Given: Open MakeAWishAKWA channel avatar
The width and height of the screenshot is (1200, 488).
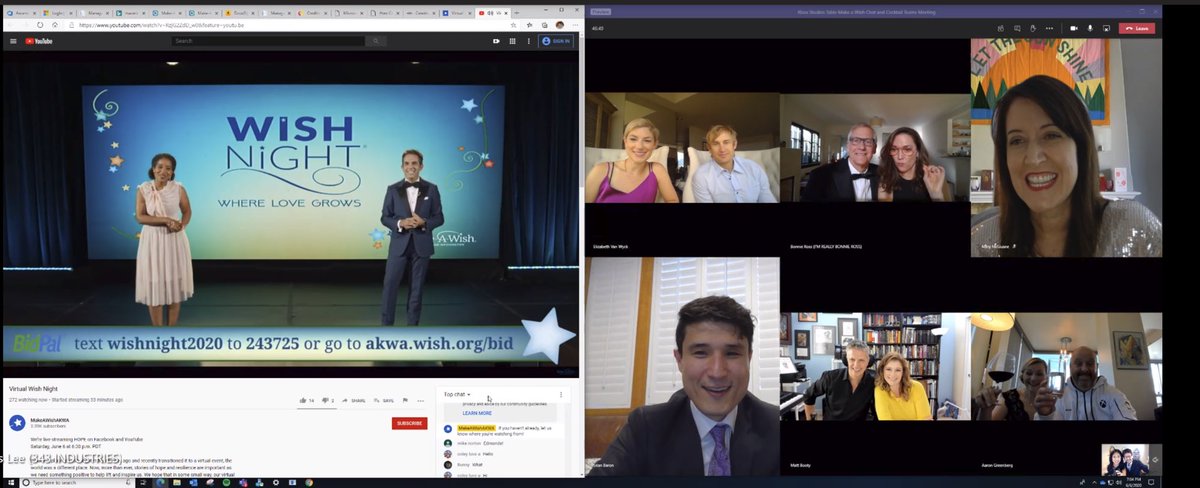Looking at the screenshot, I should coord(17,423).
